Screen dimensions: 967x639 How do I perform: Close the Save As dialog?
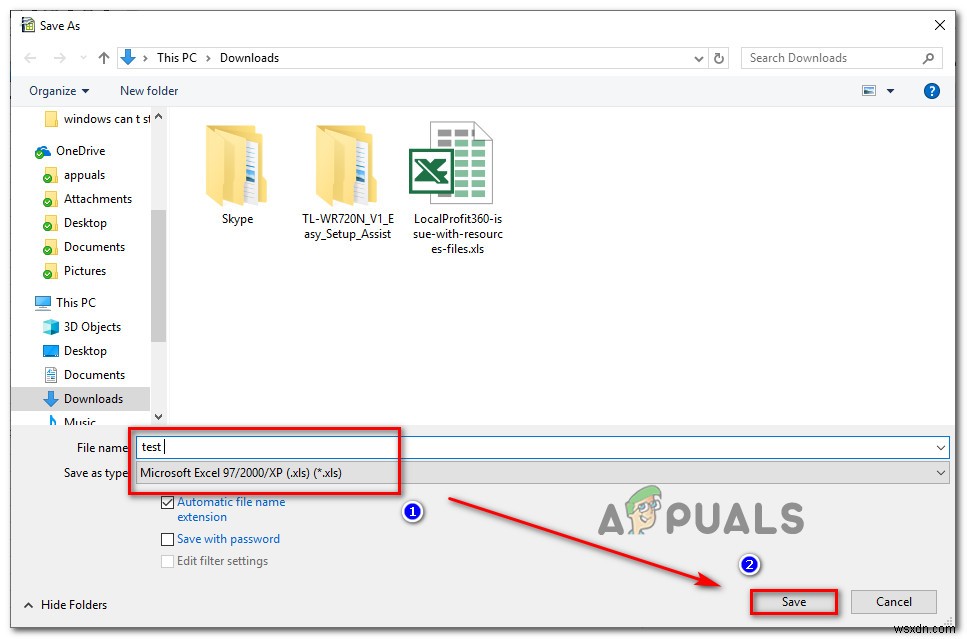(939, 25)
